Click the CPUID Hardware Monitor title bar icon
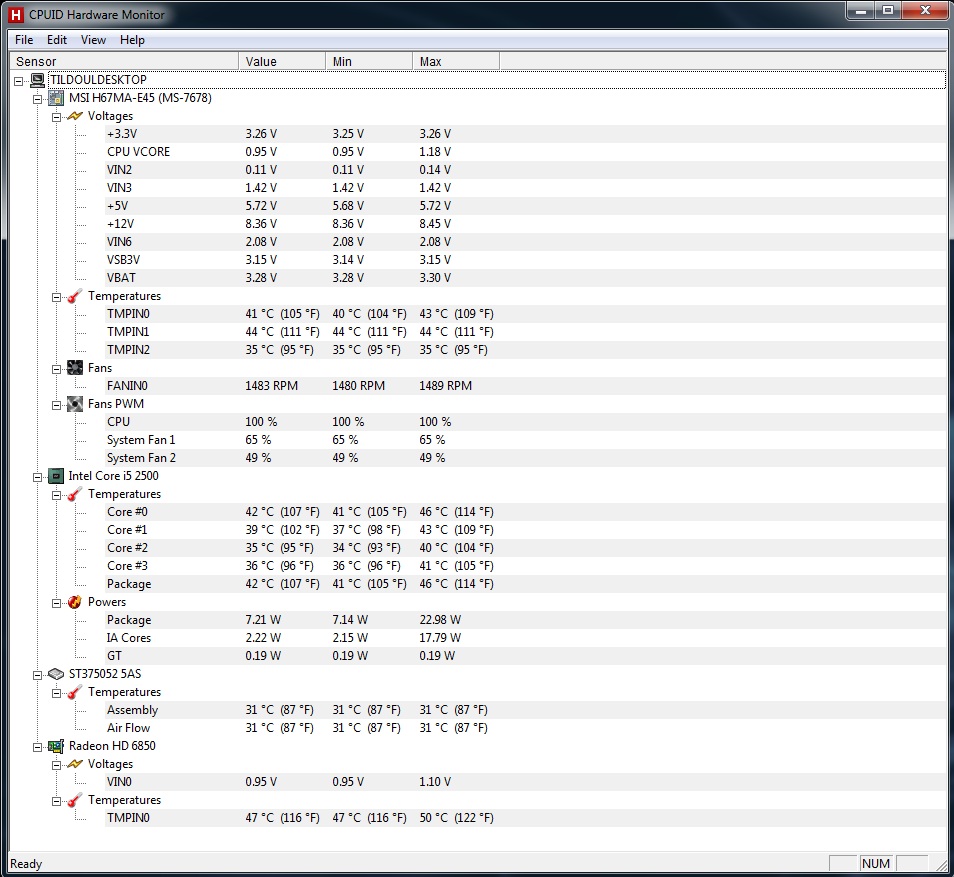 tap(16, 15)
